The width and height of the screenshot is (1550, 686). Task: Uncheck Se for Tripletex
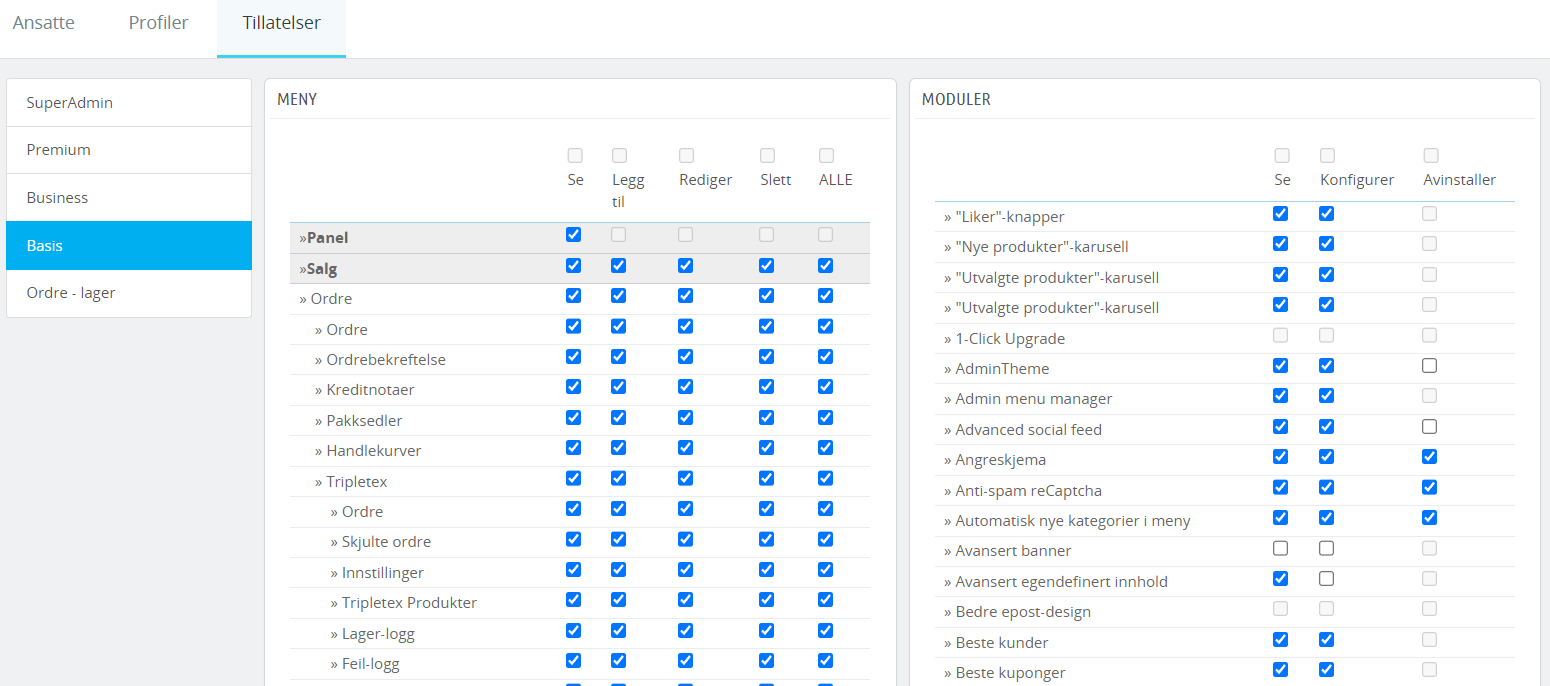pos(573,478)
